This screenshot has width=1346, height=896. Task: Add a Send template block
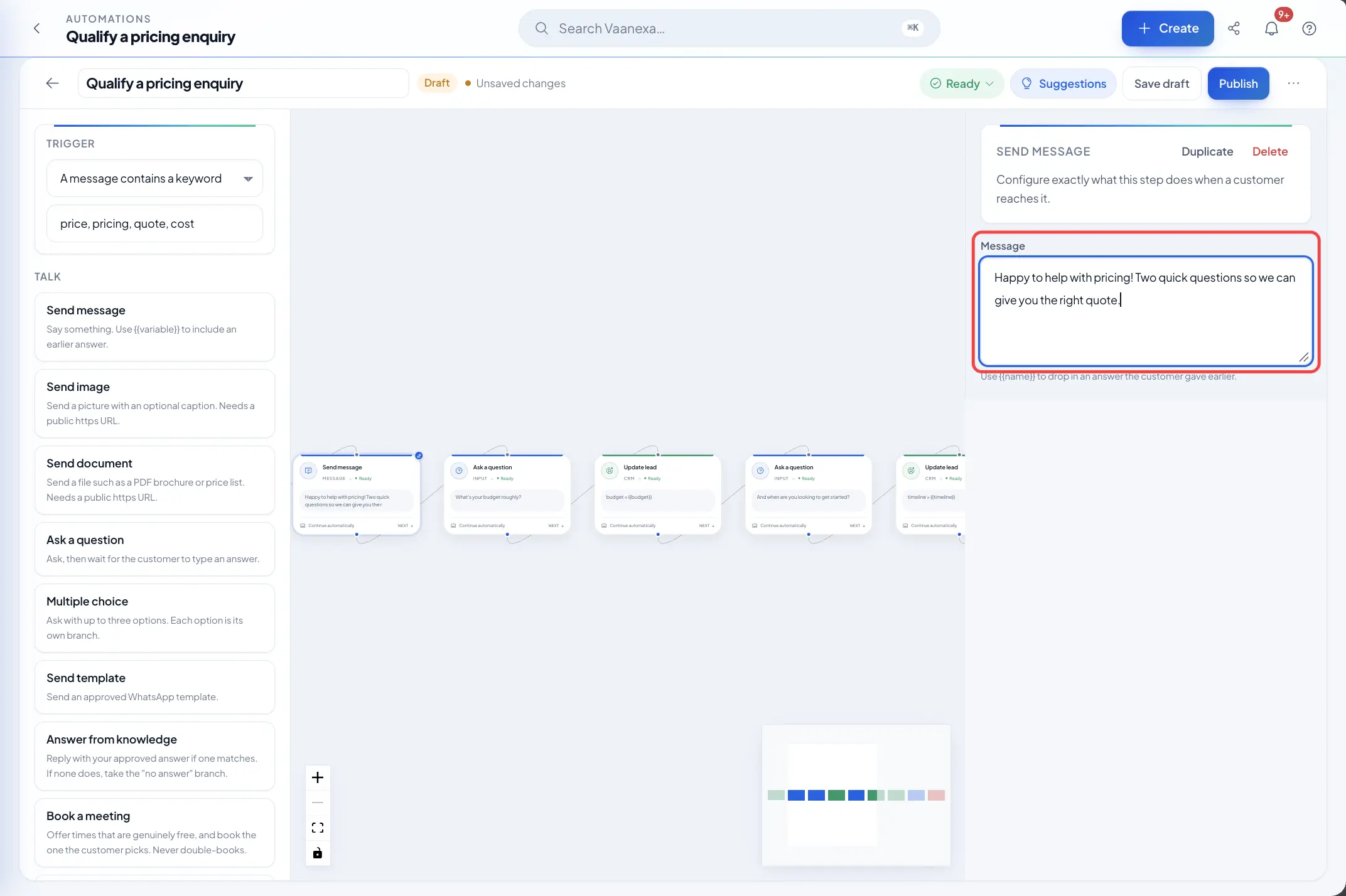pos(154,687)
